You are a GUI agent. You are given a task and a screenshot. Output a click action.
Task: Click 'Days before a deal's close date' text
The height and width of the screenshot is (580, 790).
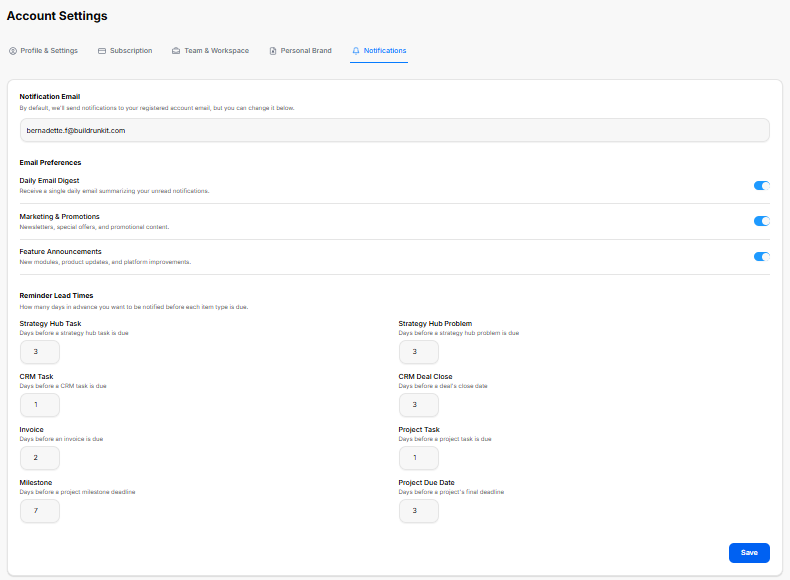pyautogui.click(x=443, y=386)
